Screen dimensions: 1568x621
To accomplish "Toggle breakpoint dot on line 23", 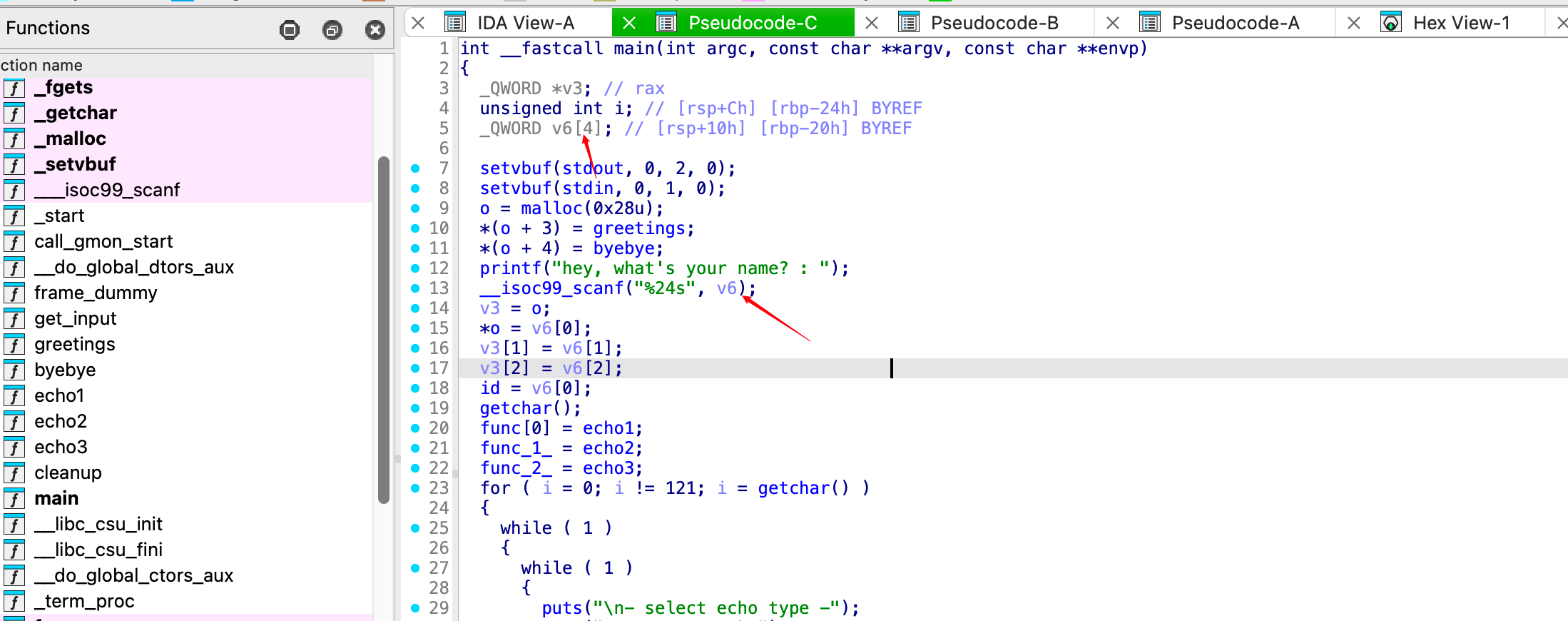I will (415, 488).
